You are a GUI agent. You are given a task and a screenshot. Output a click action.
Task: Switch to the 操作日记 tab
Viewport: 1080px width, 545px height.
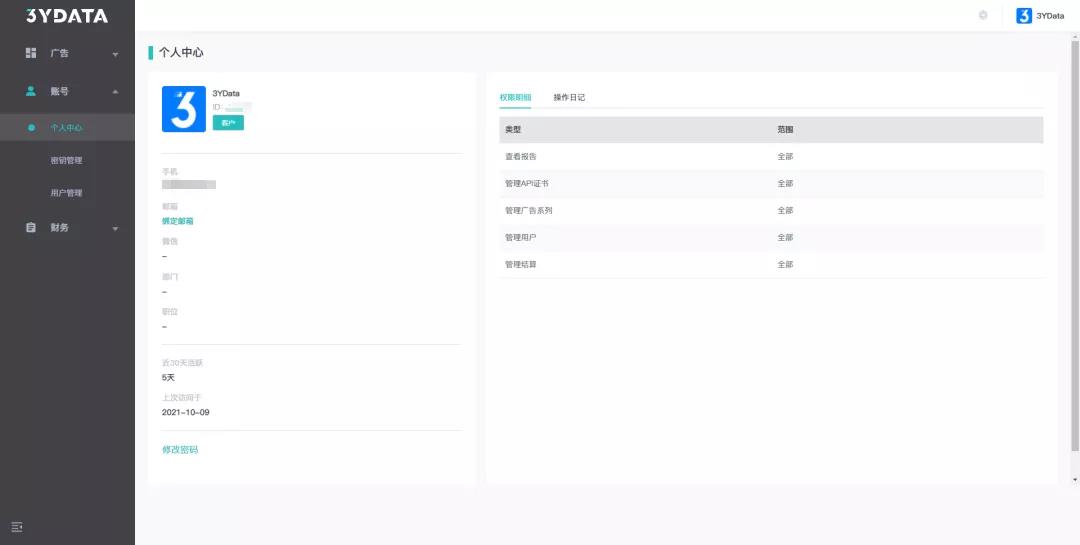coord(569,97)
